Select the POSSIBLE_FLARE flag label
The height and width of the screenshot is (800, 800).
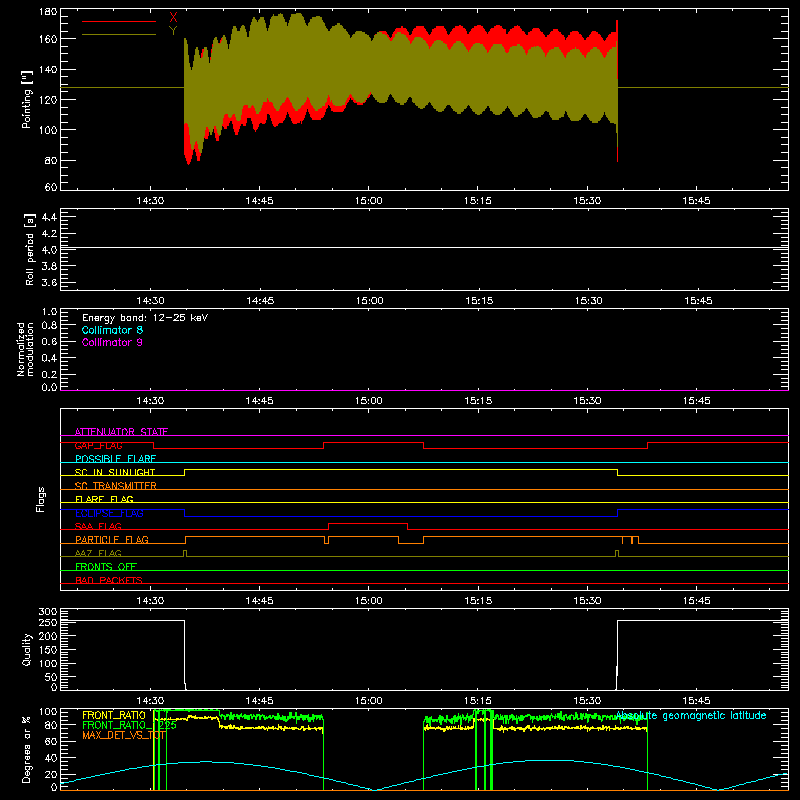115,459
